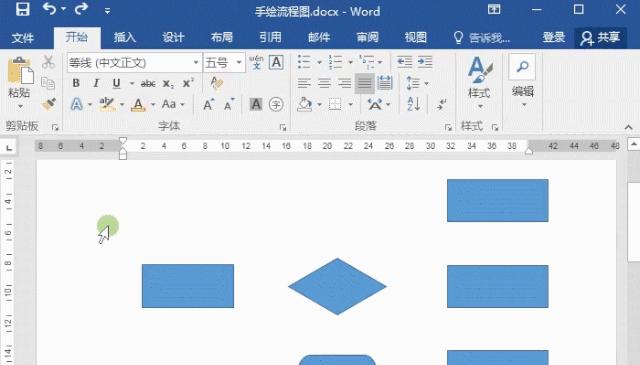Viewport: 640px width, 365px height.
Task: Cut selection with the scissors icon
Action: click(49, 62)
